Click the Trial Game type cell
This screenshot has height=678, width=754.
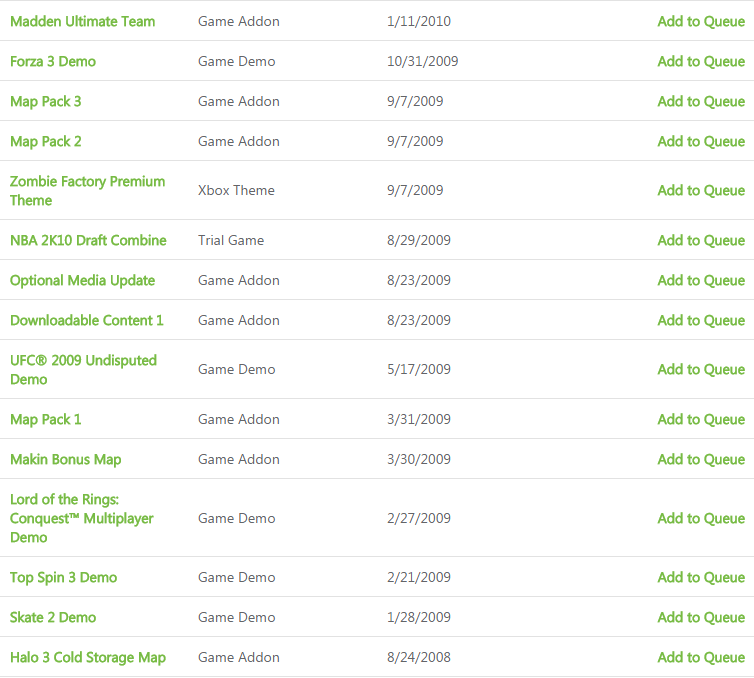point(231,240)
